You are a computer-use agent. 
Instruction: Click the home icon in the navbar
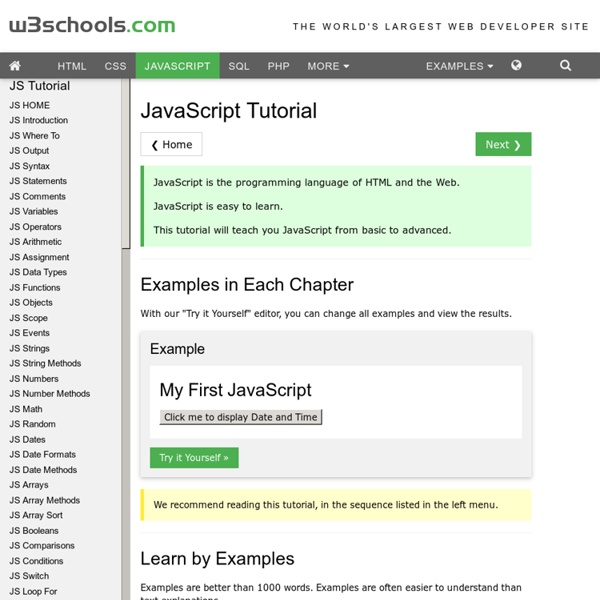pyautogui.click(x=16, y=66)
